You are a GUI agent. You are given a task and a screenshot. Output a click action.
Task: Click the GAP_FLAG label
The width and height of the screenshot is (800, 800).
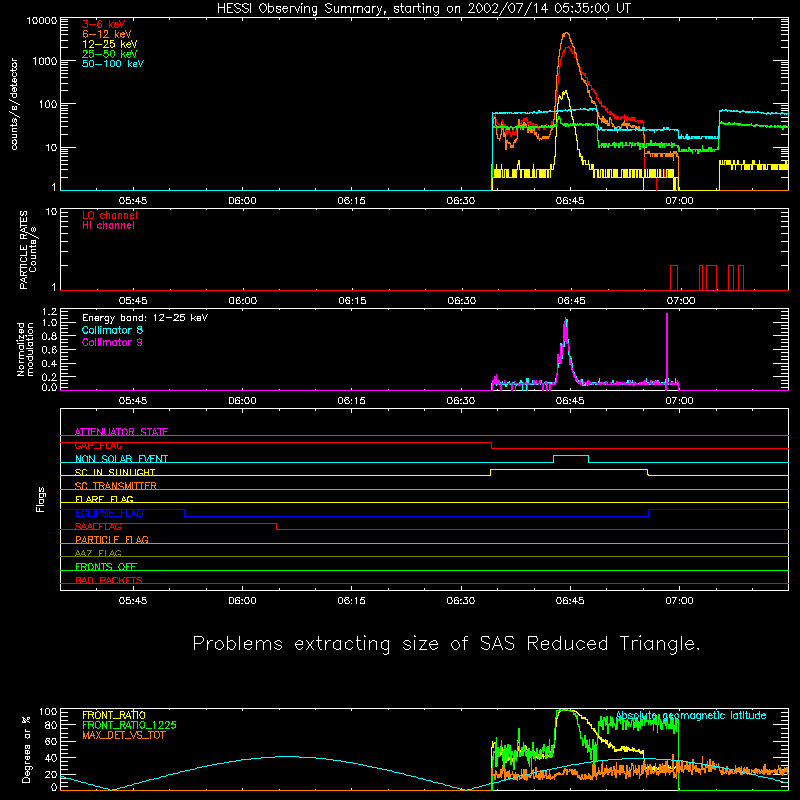(98, 445)
